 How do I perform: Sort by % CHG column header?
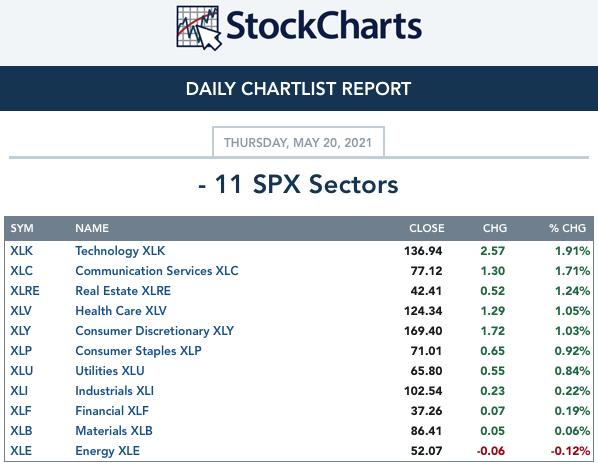[x=567, y=228]
